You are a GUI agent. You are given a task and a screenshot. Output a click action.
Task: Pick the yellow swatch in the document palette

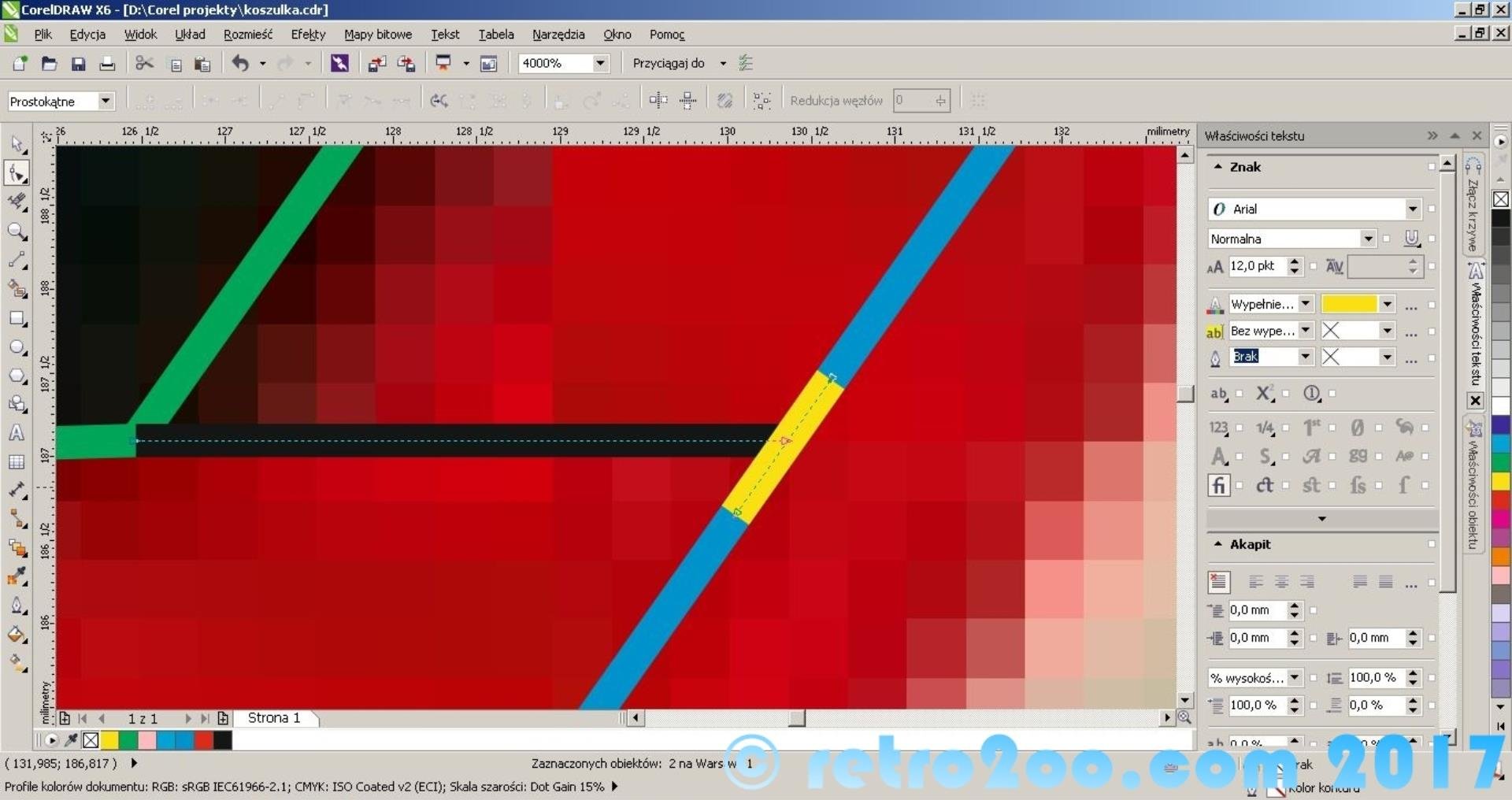(x=109, y=740)
